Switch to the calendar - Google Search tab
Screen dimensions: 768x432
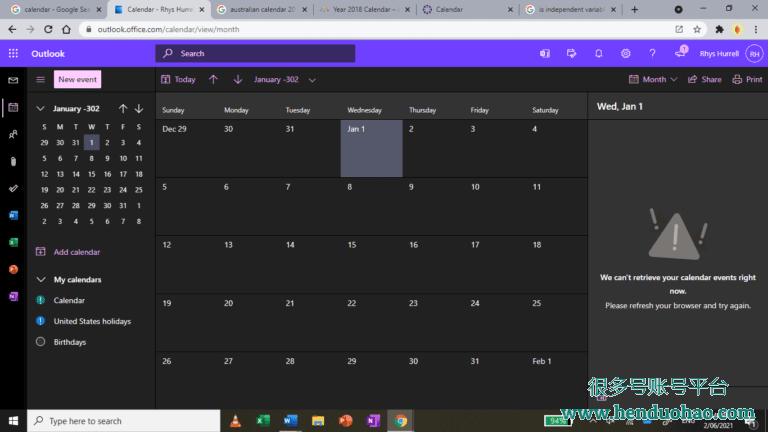[x=56, y=9]
